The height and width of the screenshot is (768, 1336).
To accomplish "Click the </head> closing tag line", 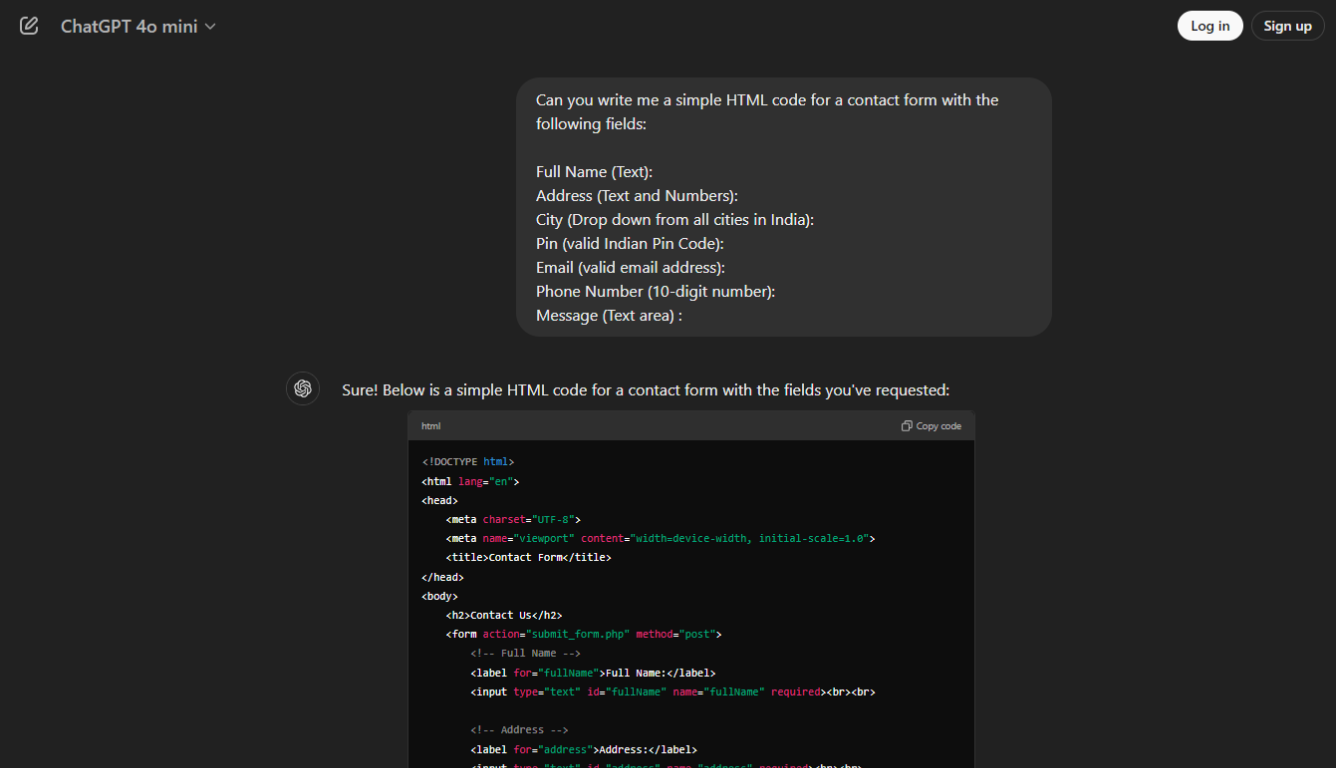I will pos(443,577).
